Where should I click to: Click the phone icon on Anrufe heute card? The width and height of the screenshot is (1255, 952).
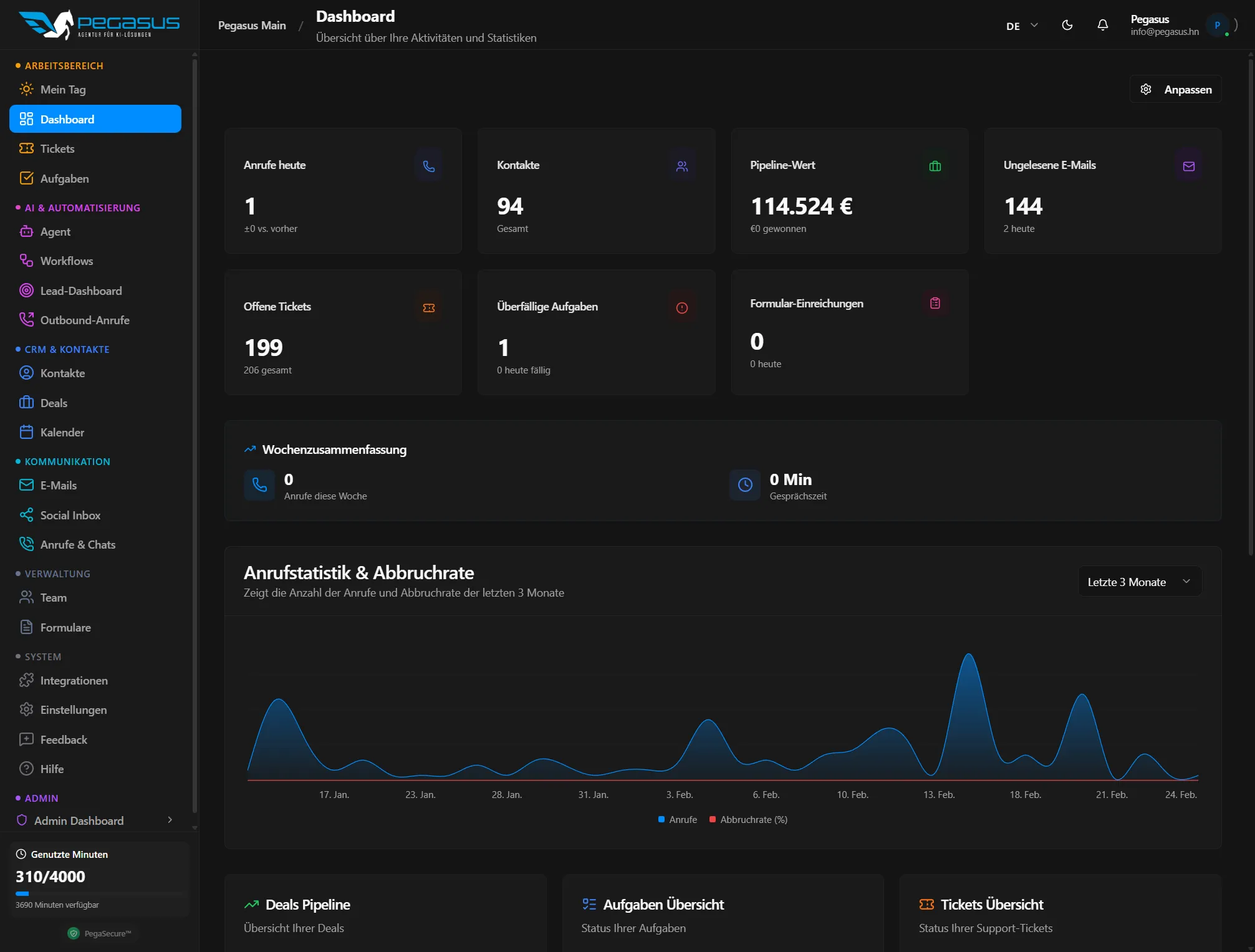point(428,165)
